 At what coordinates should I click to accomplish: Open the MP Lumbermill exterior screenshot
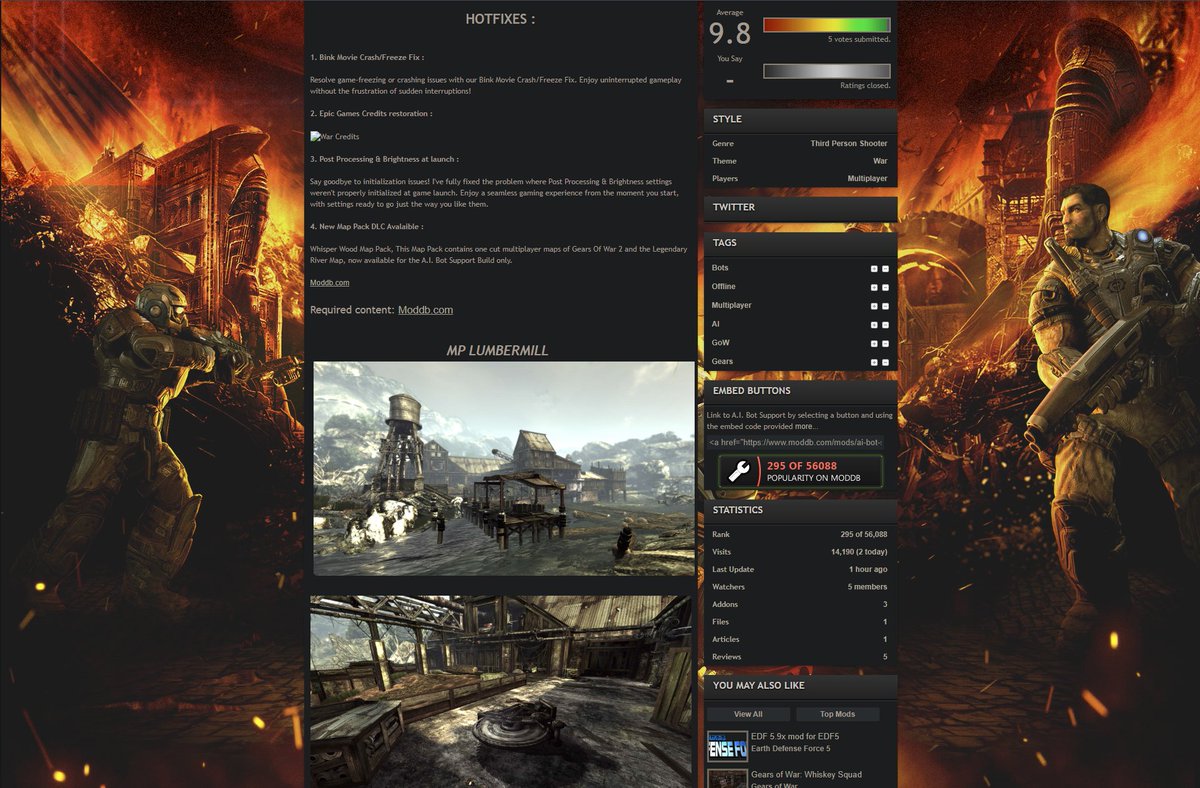pos(503,469)
